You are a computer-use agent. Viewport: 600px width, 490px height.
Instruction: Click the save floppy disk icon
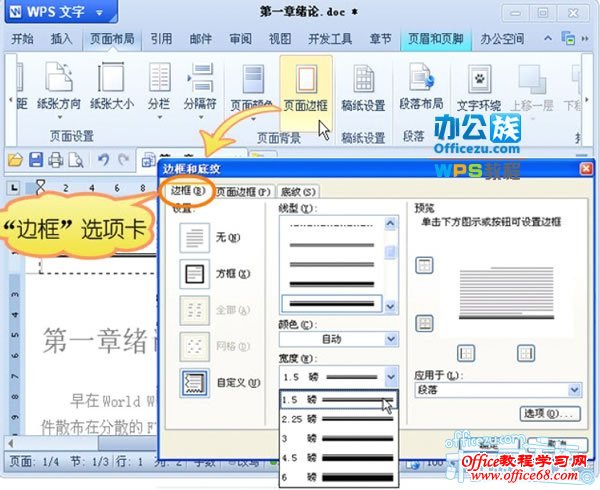click(36, 160)
